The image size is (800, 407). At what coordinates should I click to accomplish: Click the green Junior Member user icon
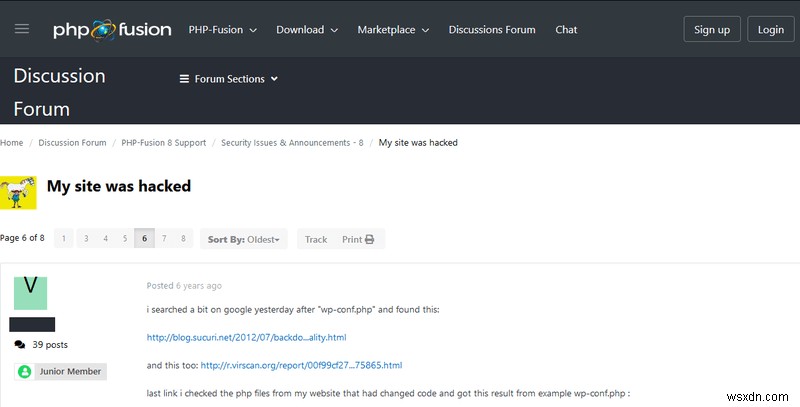pyautogui.click(x=25, y=371)
